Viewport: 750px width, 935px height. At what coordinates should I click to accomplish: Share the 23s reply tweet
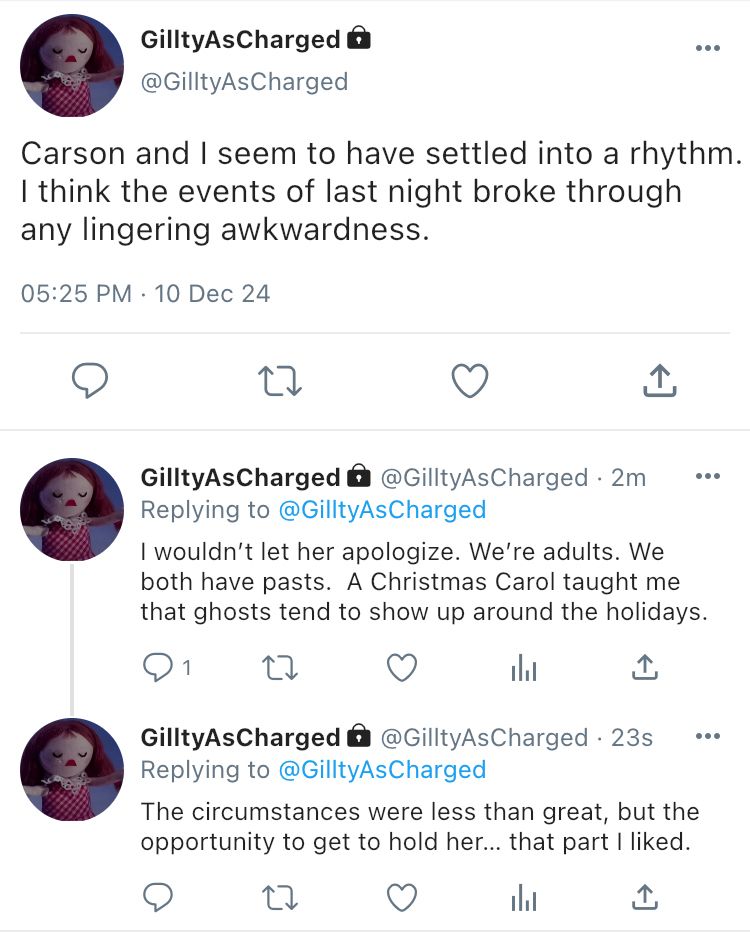(644, 897)
